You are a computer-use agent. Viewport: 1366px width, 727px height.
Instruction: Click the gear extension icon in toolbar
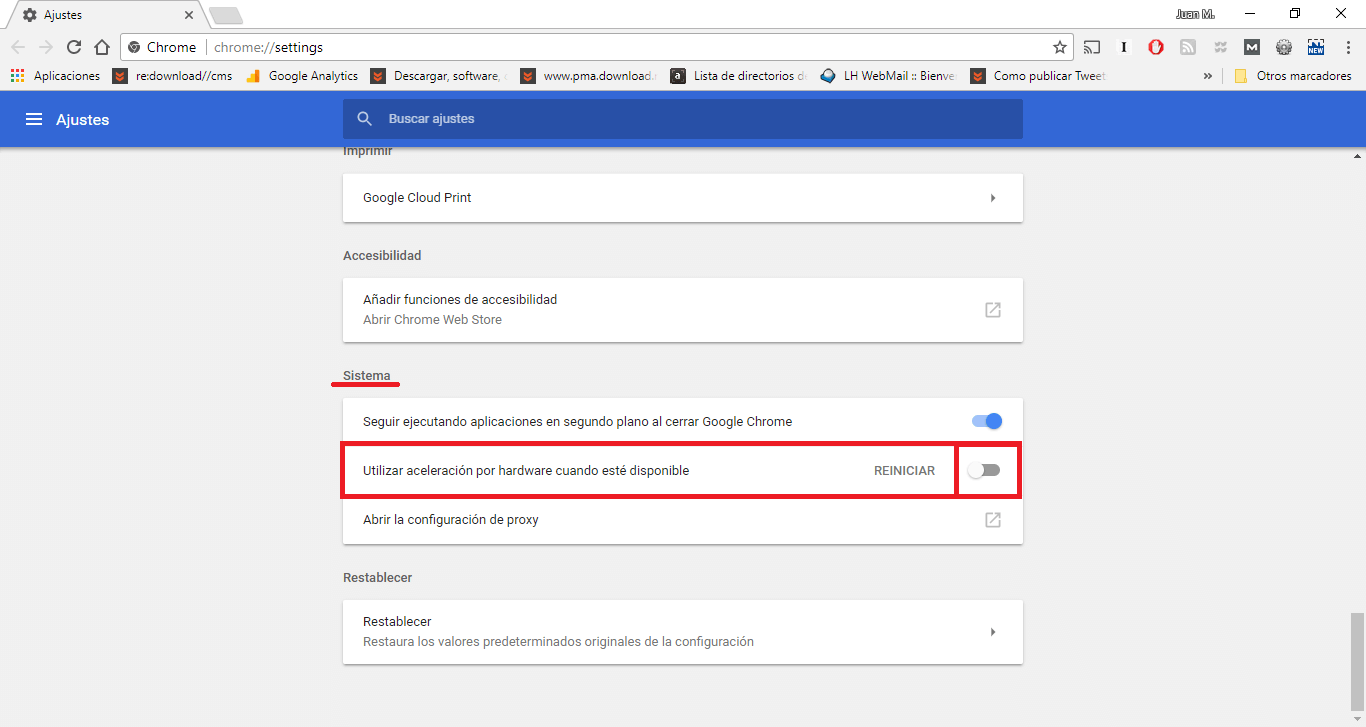(x=1284, y=47)
